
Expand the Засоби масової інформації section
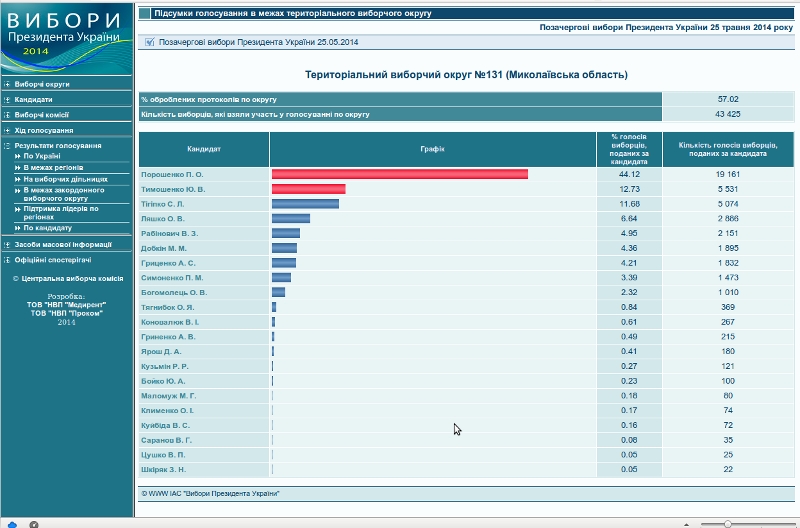point(7,244)
